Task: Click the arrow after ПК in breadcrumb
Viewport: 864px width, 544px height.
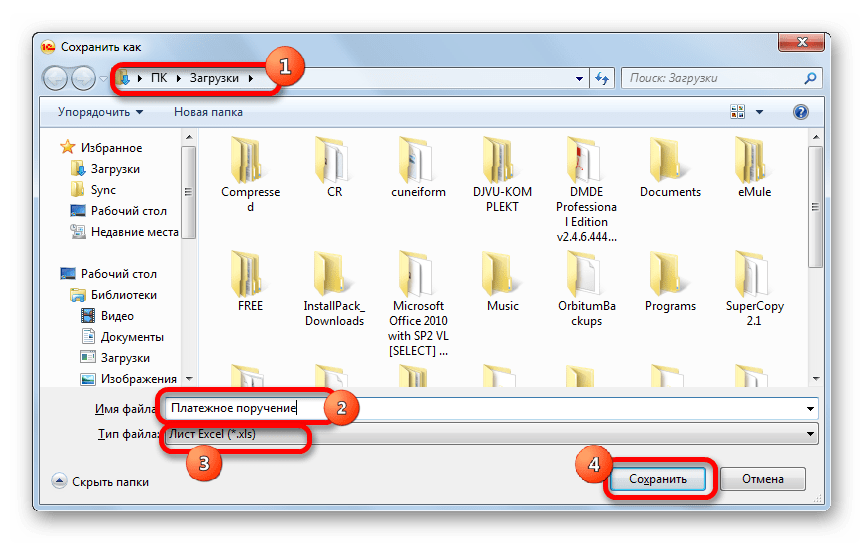Action: [x=179, y=78]
